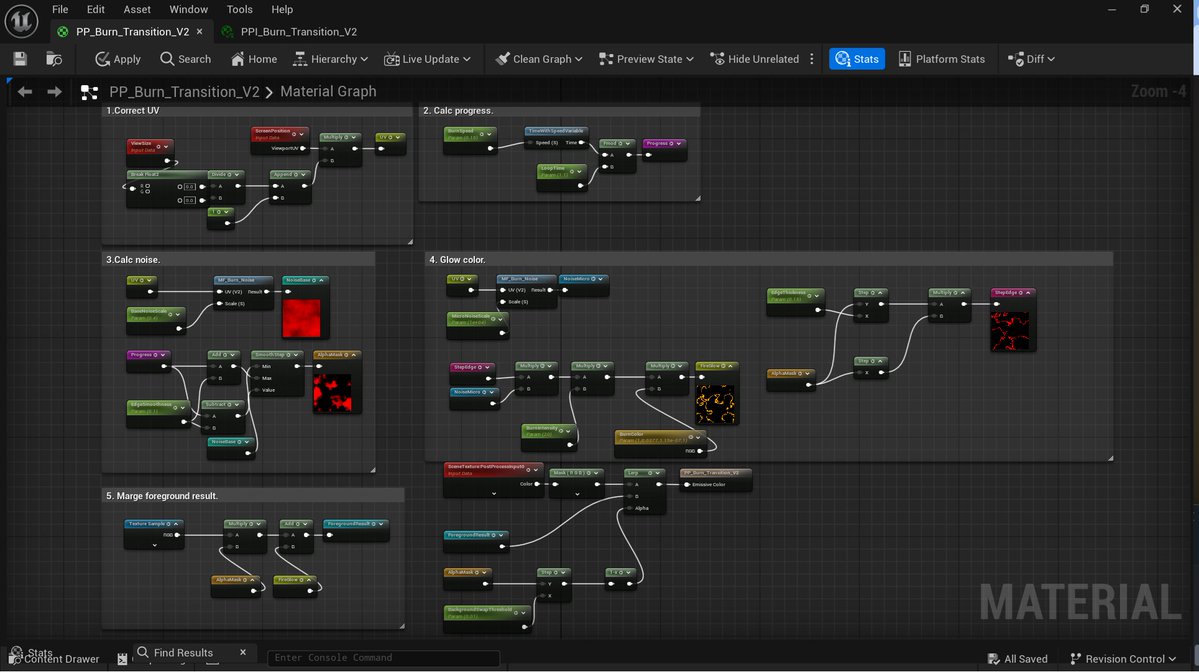1199x672 pixels.
Task: Close the PP_Burn_Transition_V2 tab
Action: (x=200, y=31)
